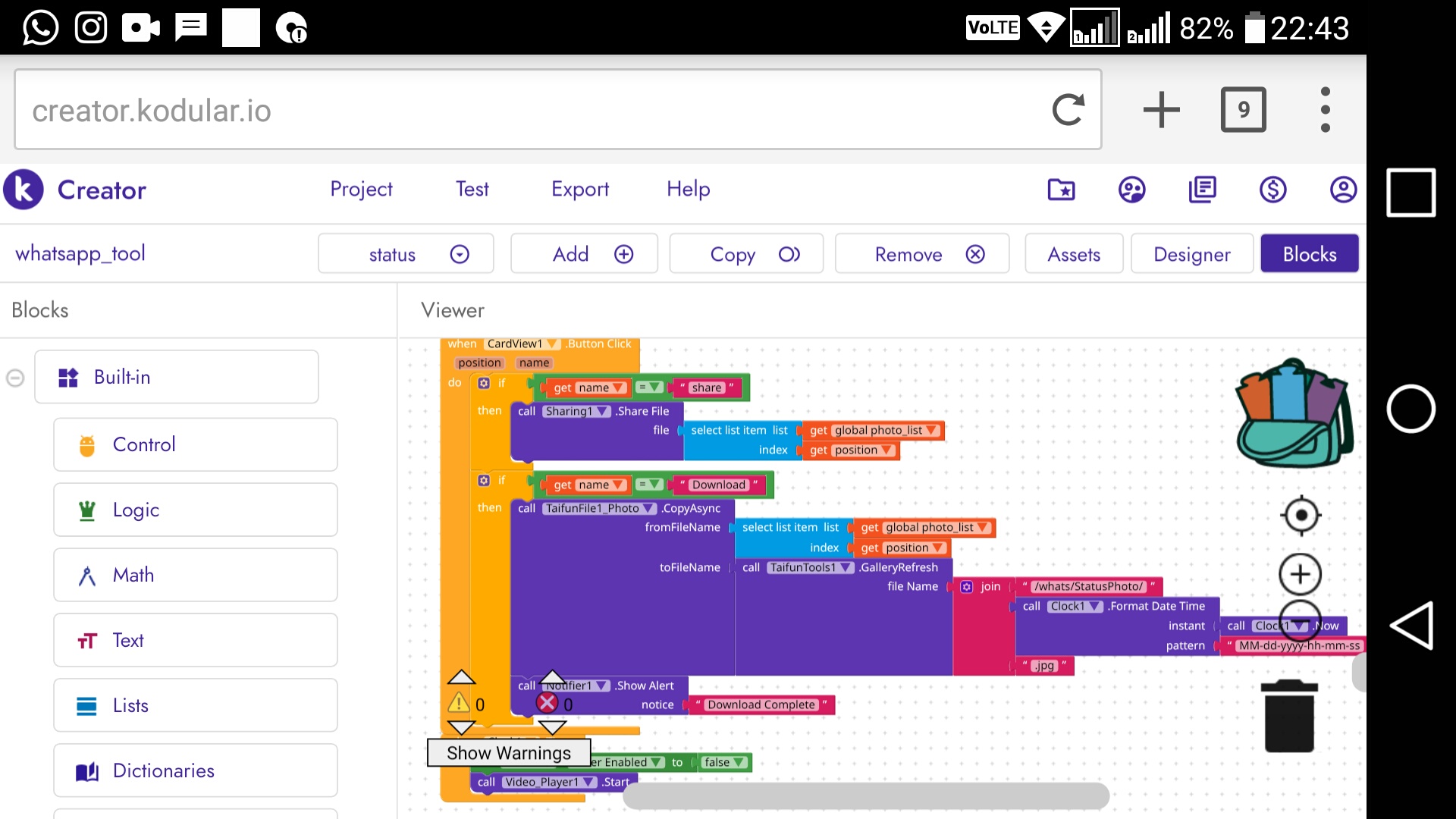Open the status screen dropdown
1456x819 pixels.
406,254
